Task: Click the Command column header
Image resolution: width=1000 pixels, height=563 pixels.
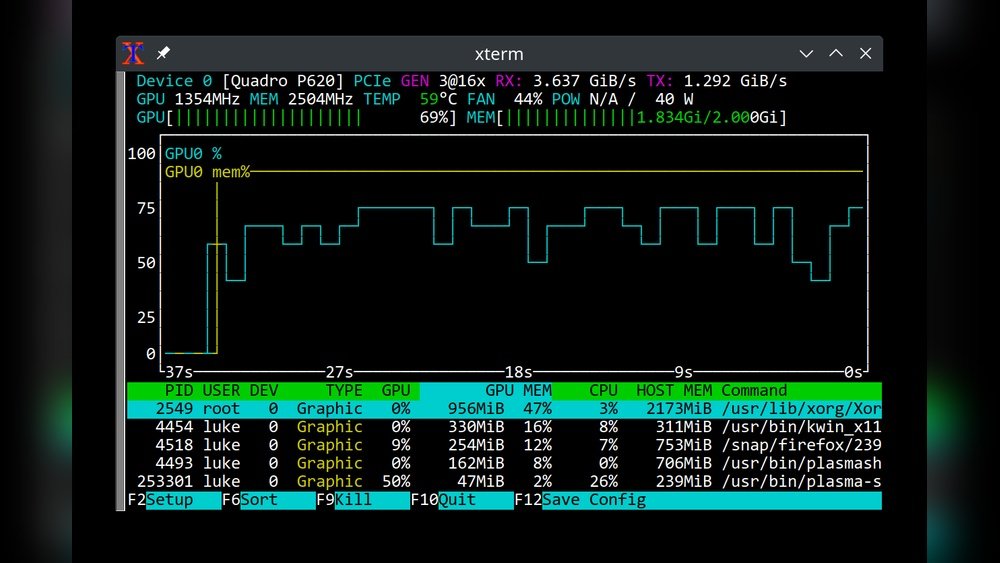Action: tap(754, 391)
